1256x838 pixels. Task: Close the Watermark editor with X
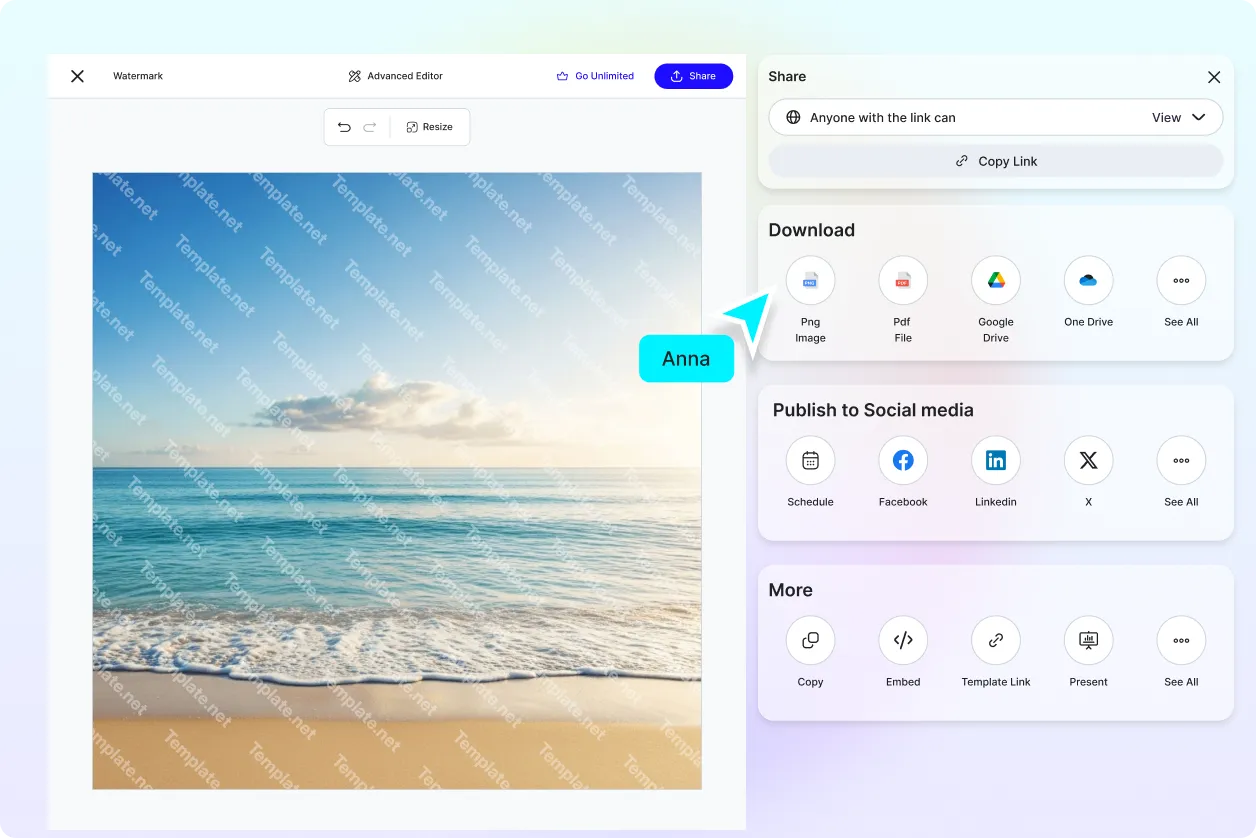[x=77, y=76]
